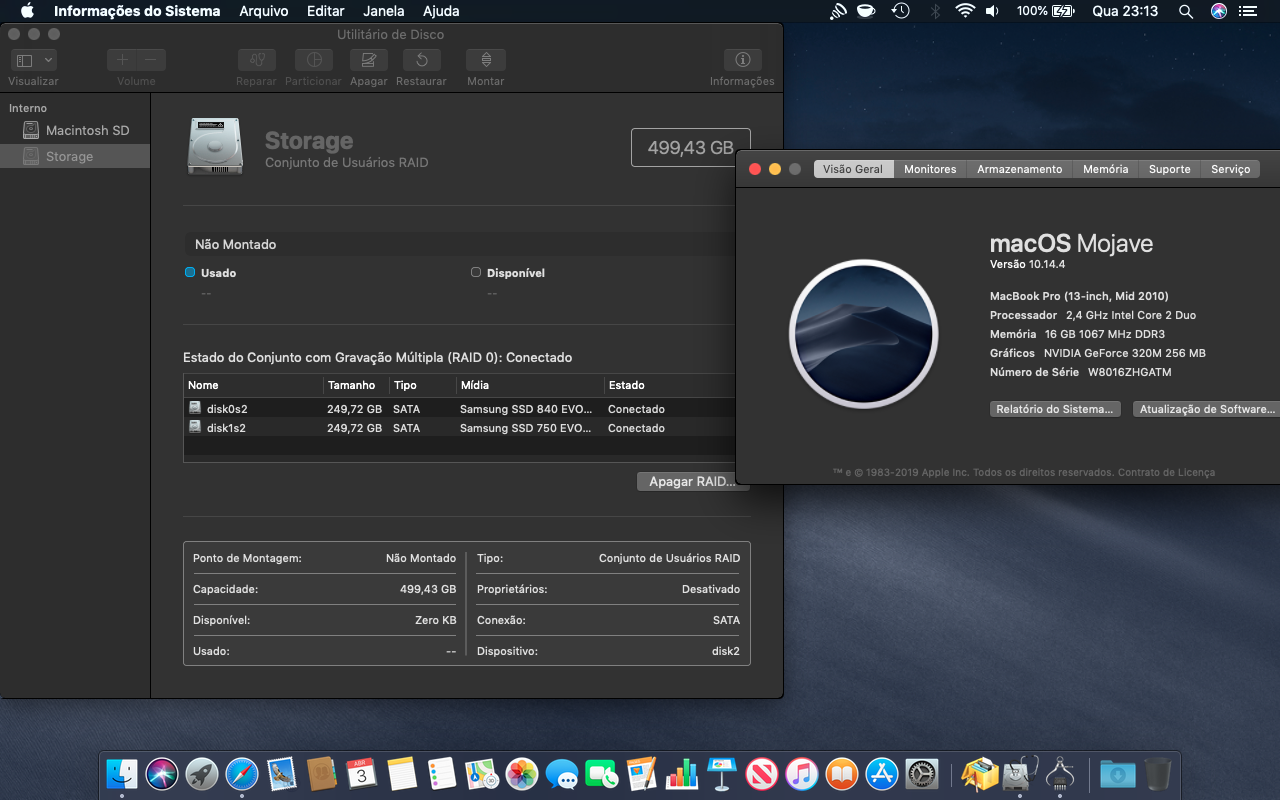Click the Restaurar toolbar icon

(421, 61)
